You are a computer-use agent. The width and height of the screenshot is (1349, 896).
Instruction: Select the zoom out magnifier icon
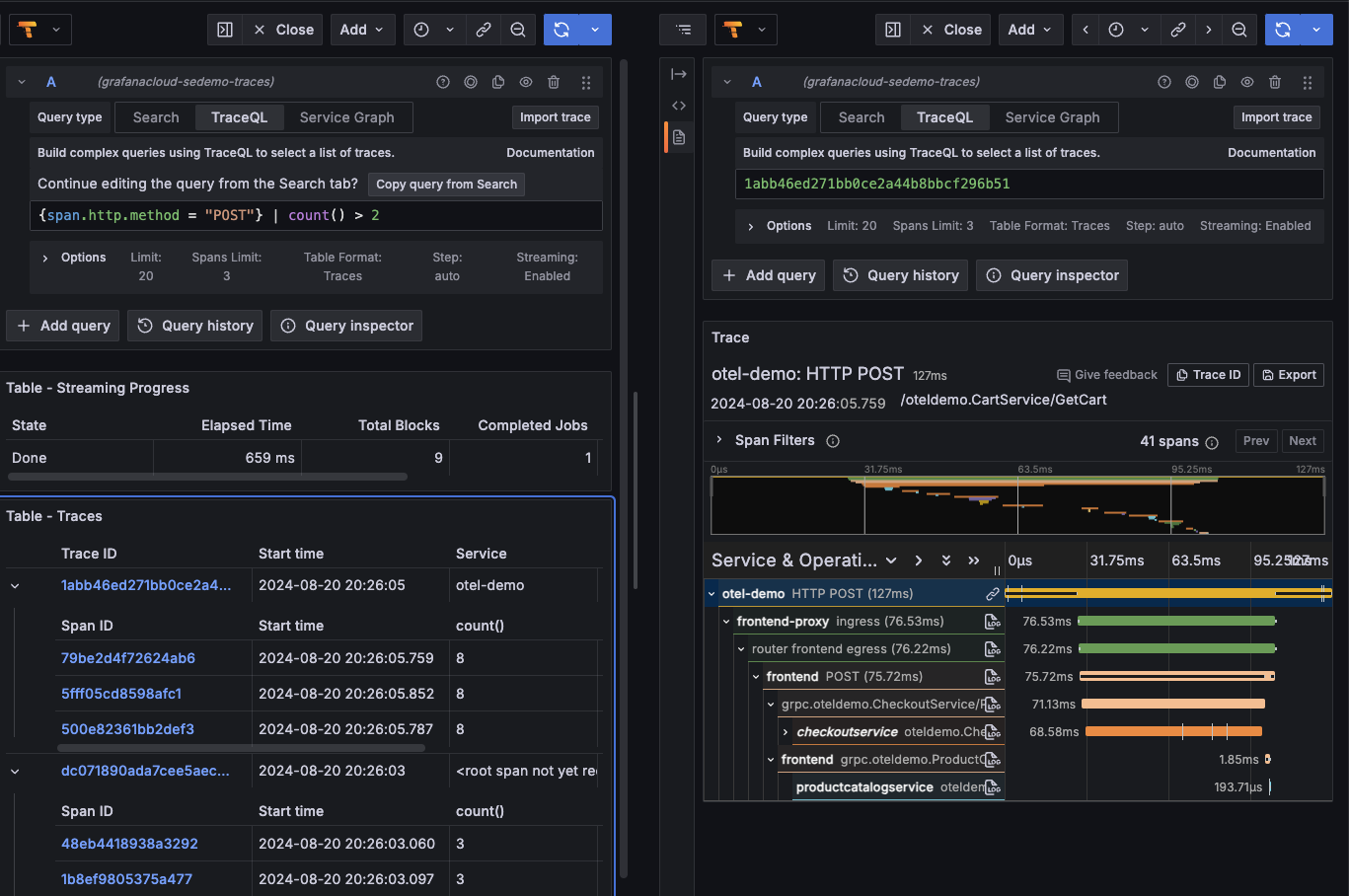point(518,30)
